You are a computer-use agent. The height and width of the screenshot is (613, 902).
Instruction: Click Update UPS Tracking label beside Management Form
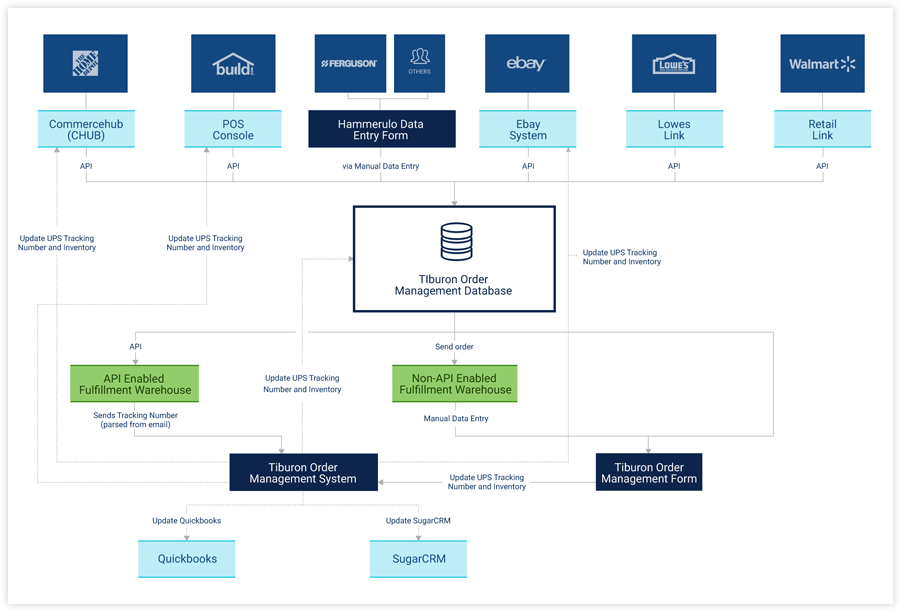click(487, 482)
